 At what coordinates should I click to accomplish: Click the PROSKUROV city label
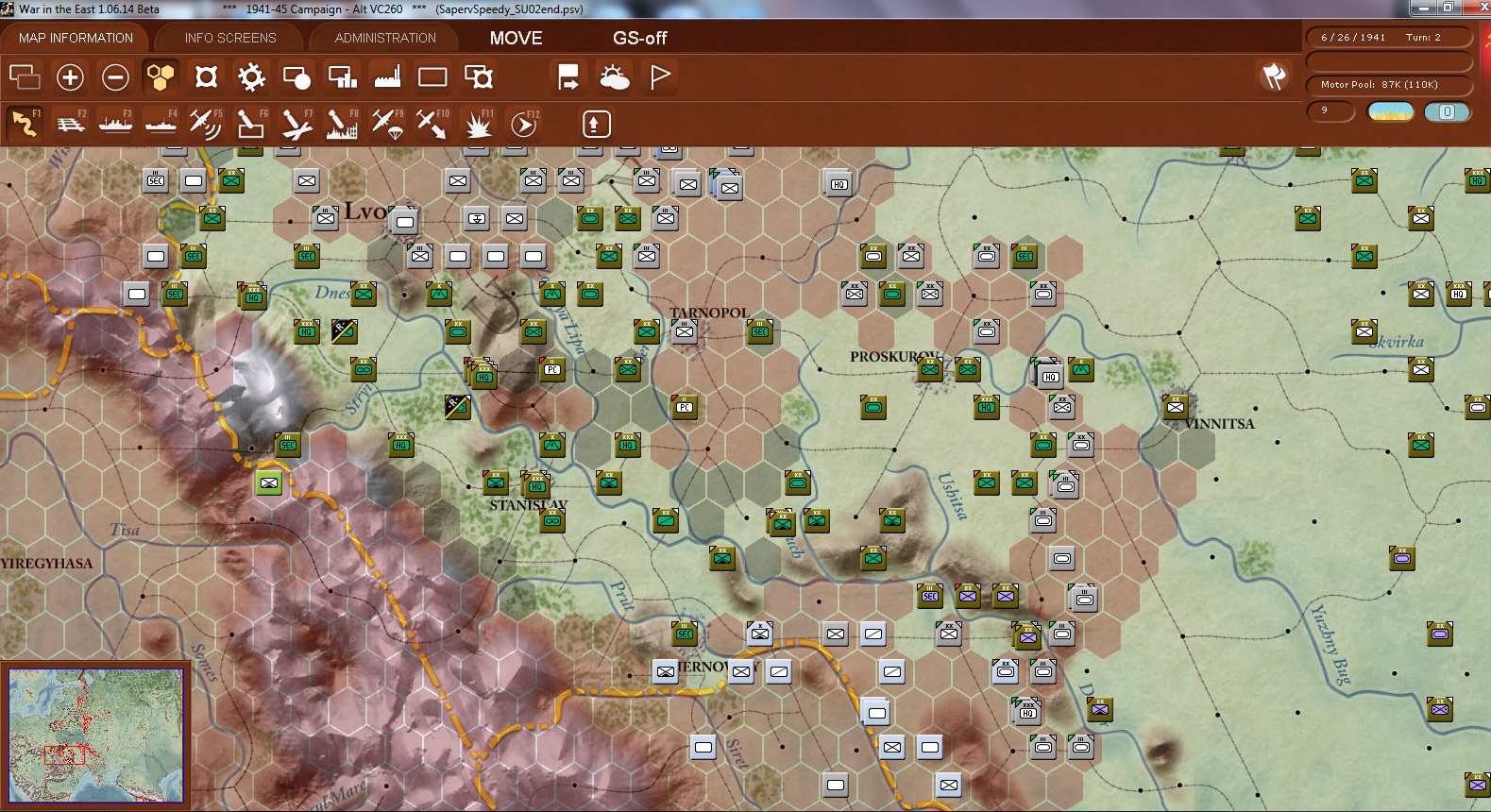point(895,357)
